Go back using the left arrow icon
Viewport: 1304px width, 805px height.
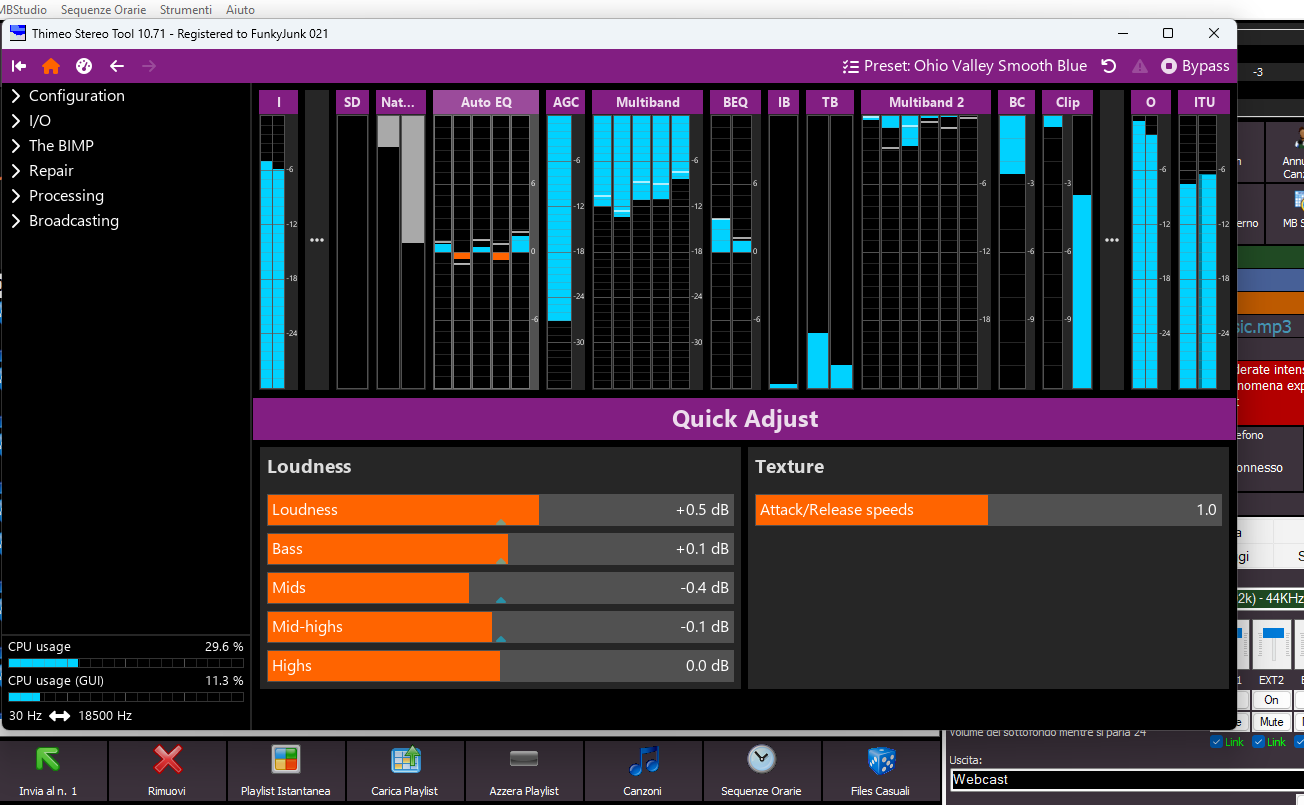(117, 66)
